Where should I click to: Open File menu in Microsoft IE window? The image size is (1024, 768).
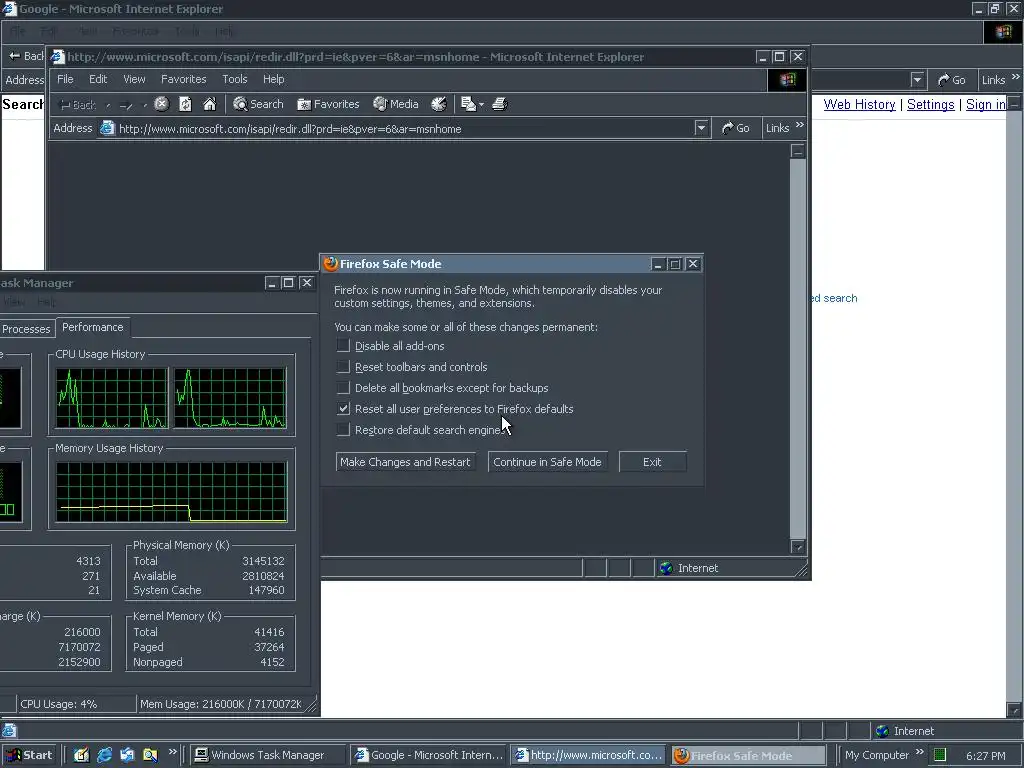(x=65, y=79)
